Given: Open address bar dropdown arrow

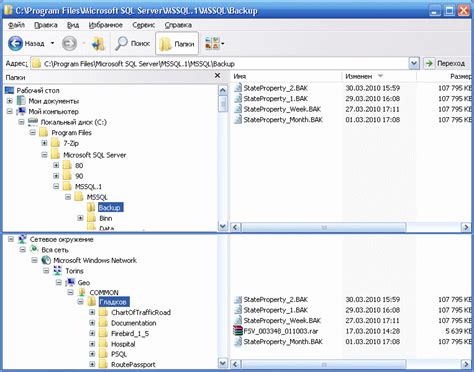Looking at the screenshot, I should tap(414, 63).
